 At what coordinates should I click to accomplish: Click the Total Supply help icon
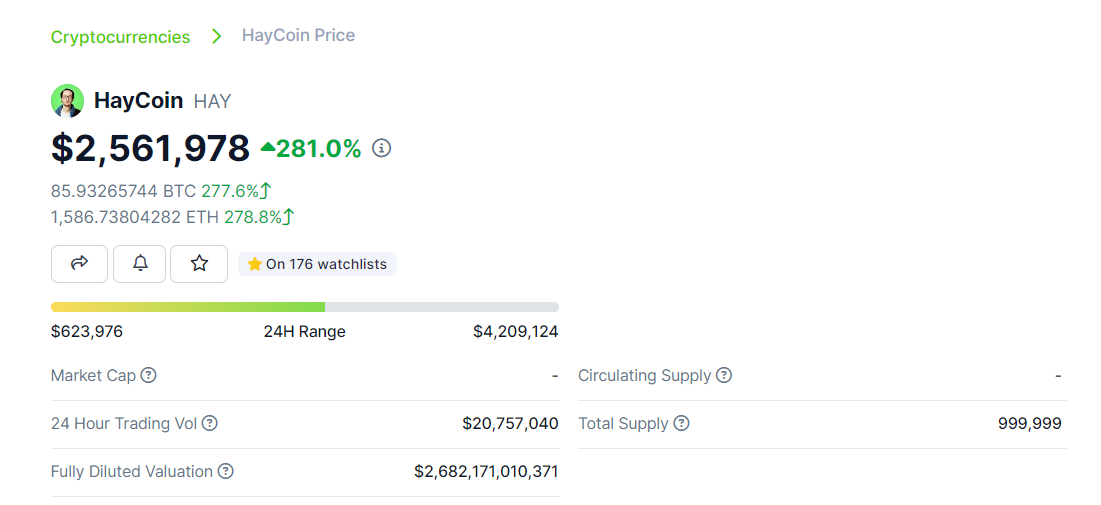(x=681, y=424)
